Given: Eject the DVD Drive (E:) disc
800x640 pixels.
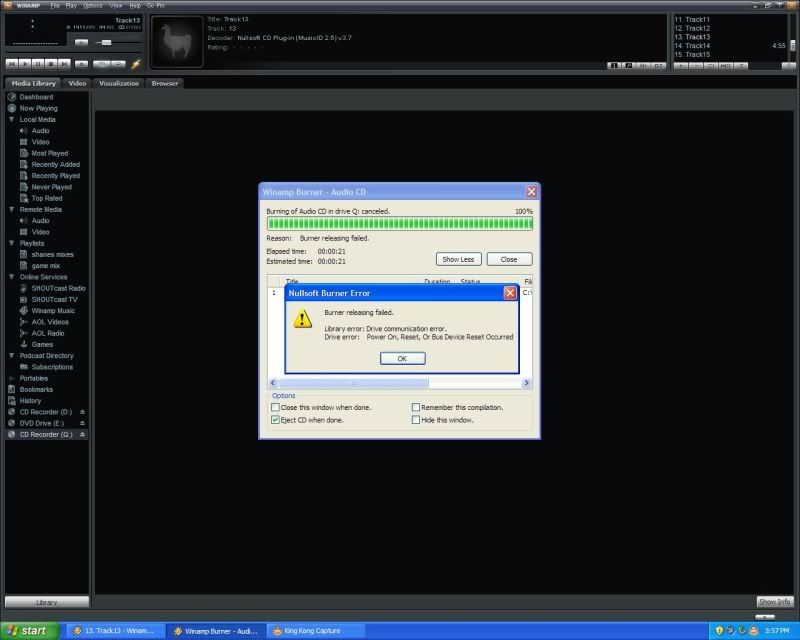Looking at the screenshot, I should pos(83,423).
